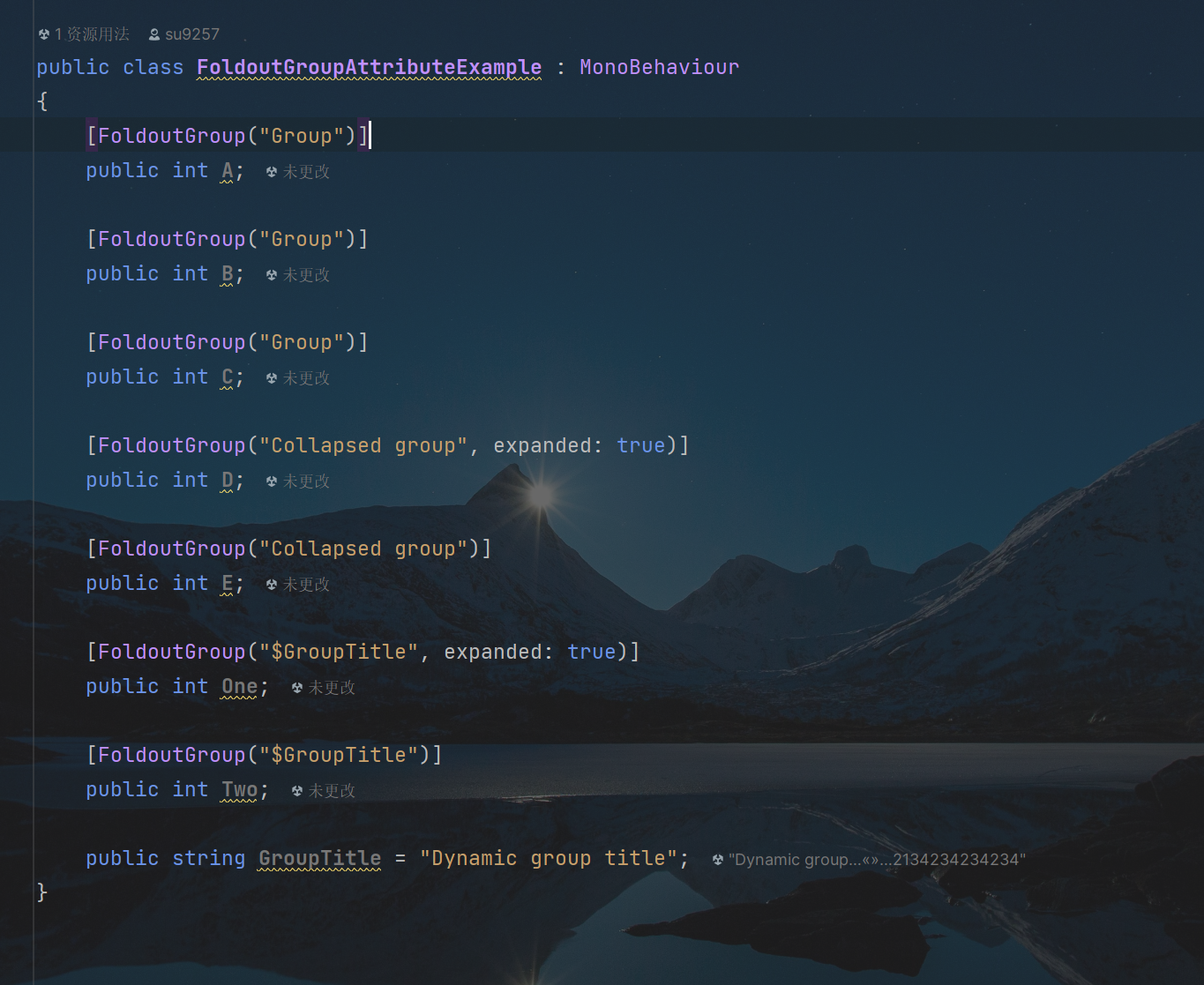
Task: Click '未更改' hint next to field B
Action: (306, 275)
